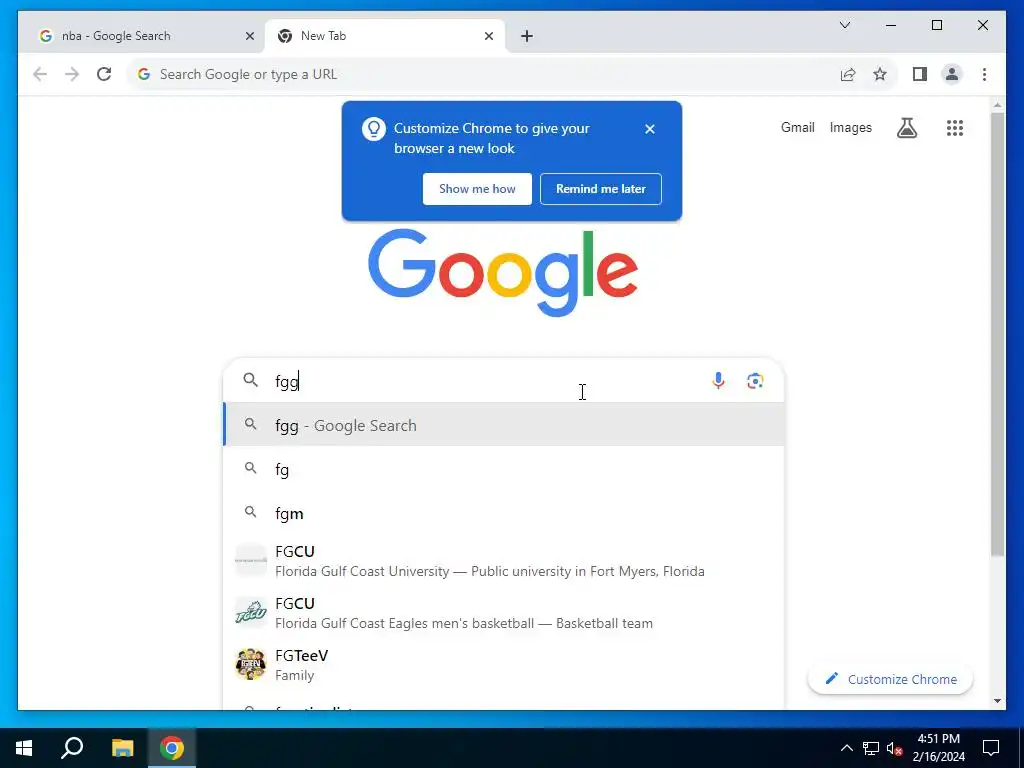Open the profile avatar menu

952,74
